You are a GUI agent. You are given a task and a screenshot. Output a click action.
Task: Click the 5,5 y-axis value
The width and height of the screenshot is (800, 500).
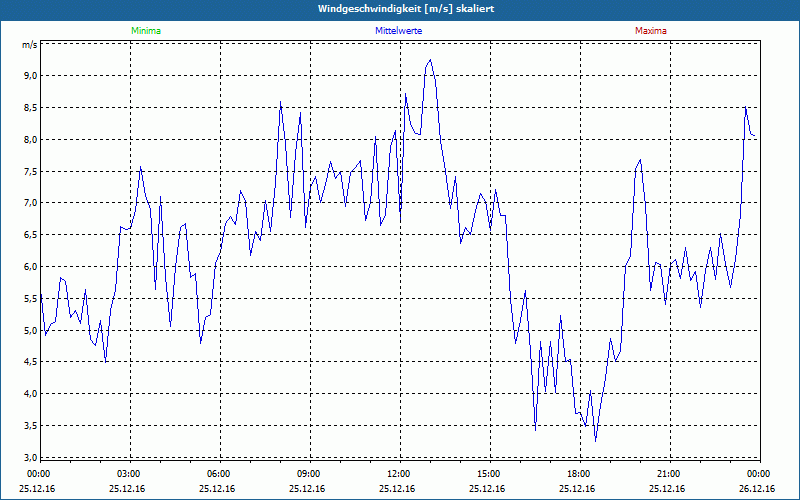[x=31, y=298]
